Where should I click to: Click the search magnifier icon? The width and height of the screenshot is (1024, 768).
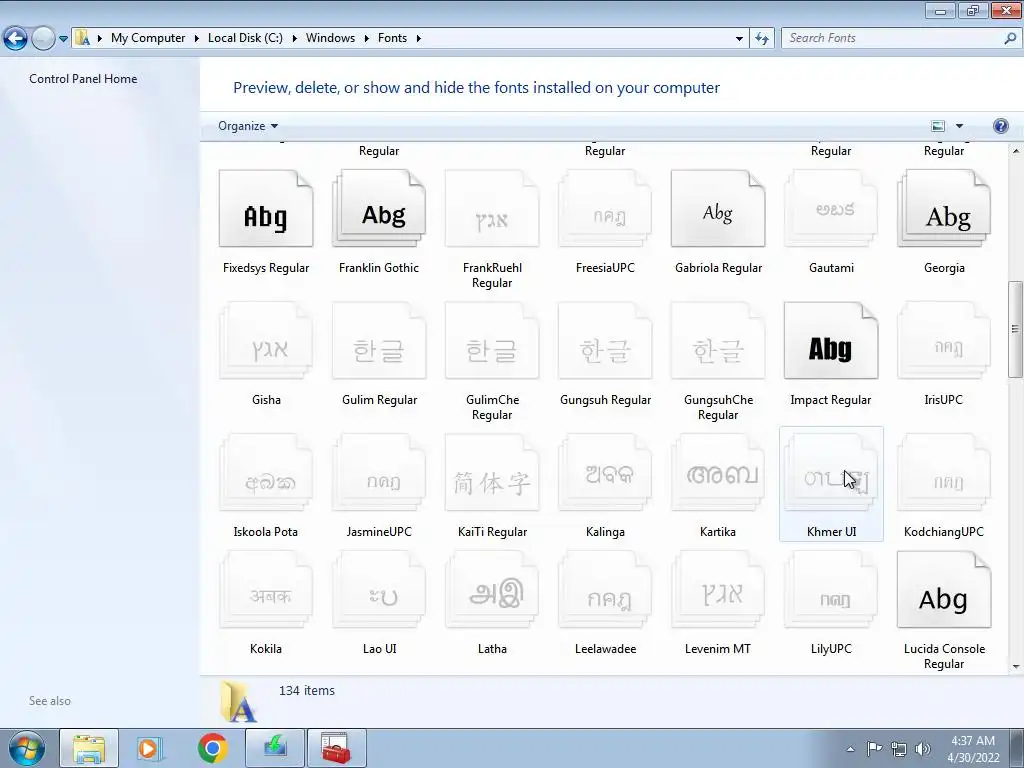(x=1010, y=39)
